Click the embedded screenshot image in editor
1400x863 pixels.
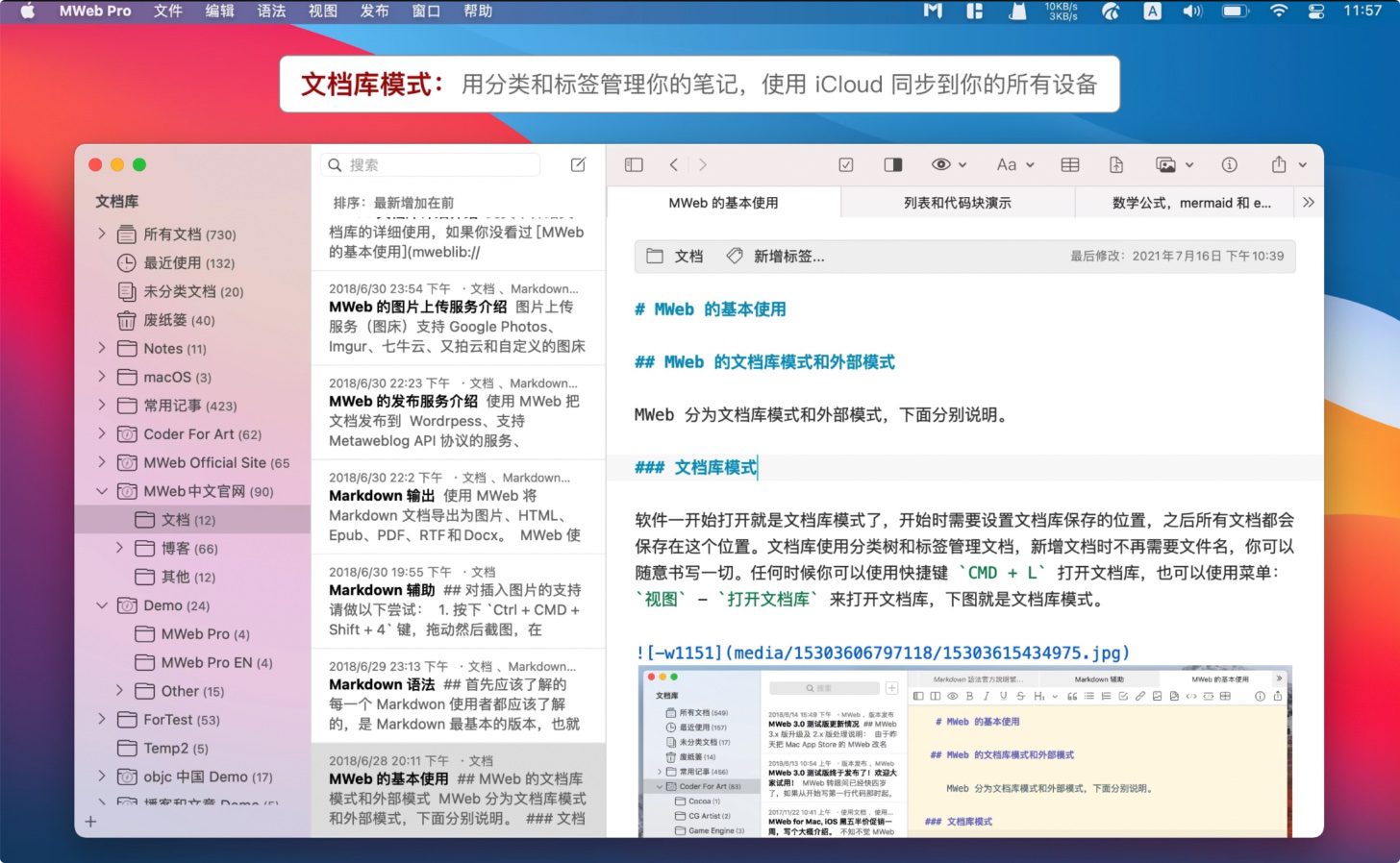click(x=965, y=752)
